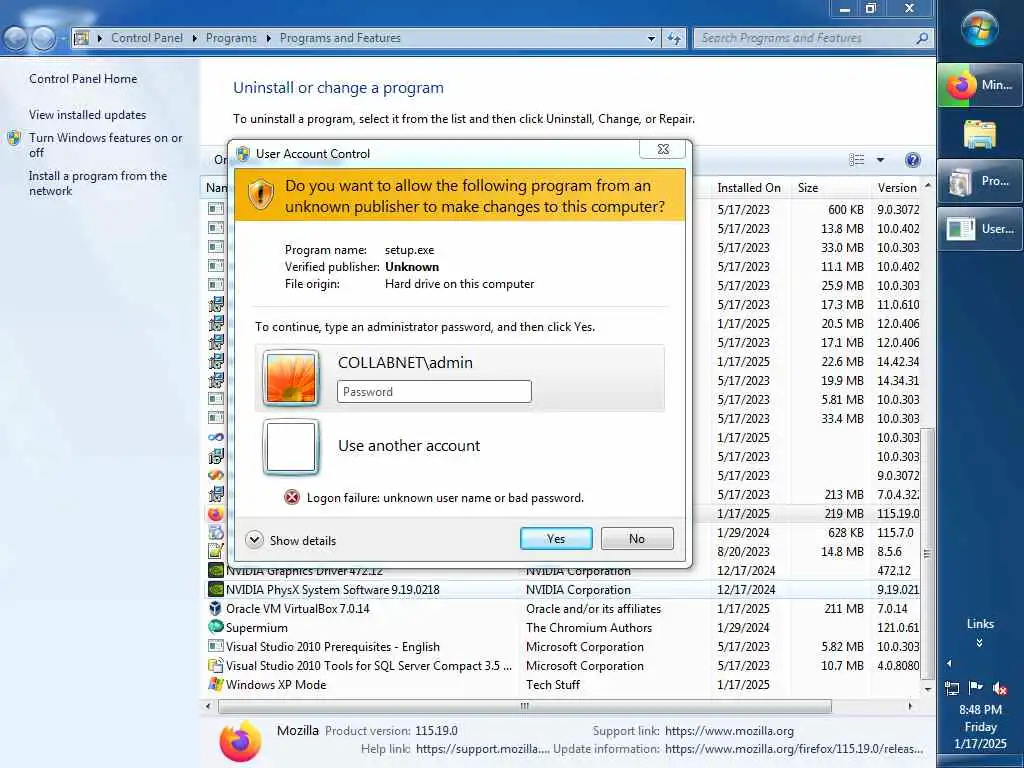1024x768 pixels.
Task: Open Control Panel Home link
Action: pos(83,78)
